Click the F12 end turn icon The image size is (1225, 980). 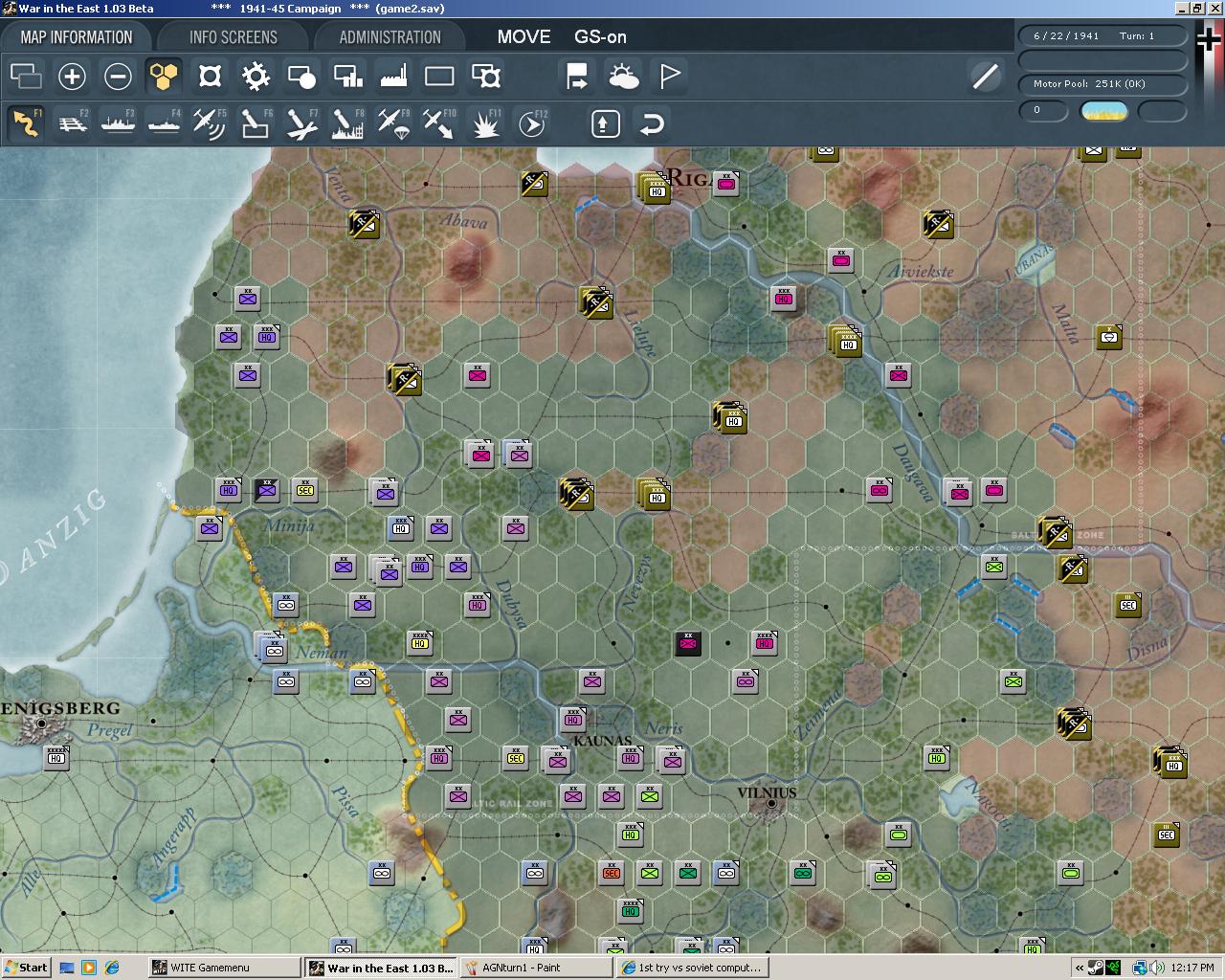(x=531, y=123)
